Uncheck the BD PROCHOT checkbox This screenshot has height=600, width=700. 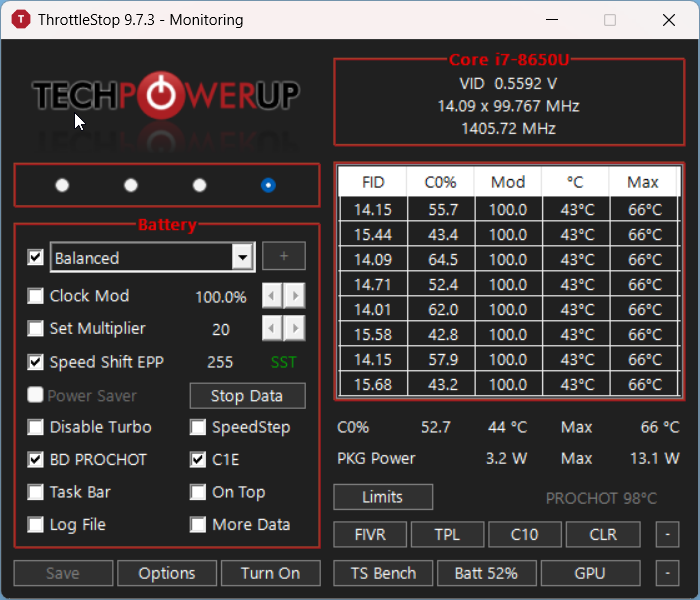(35, 460)
